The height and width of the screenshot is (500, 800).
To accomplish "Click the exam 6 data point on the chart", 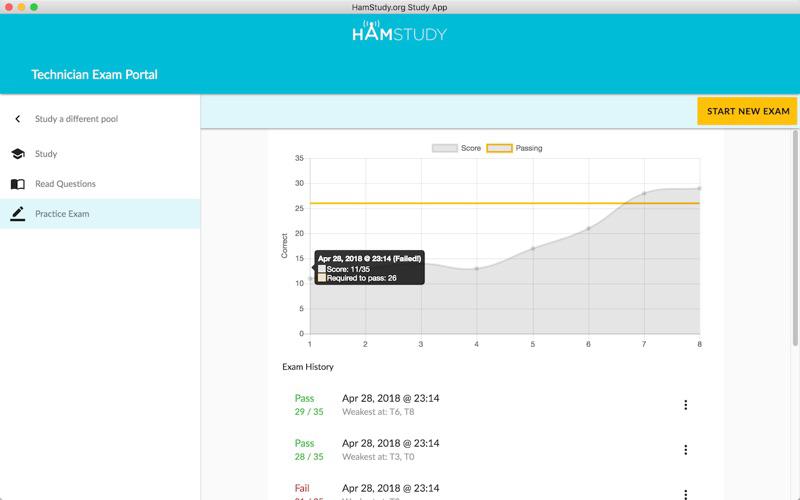I will pyautogui.click(x=588, y=229).
